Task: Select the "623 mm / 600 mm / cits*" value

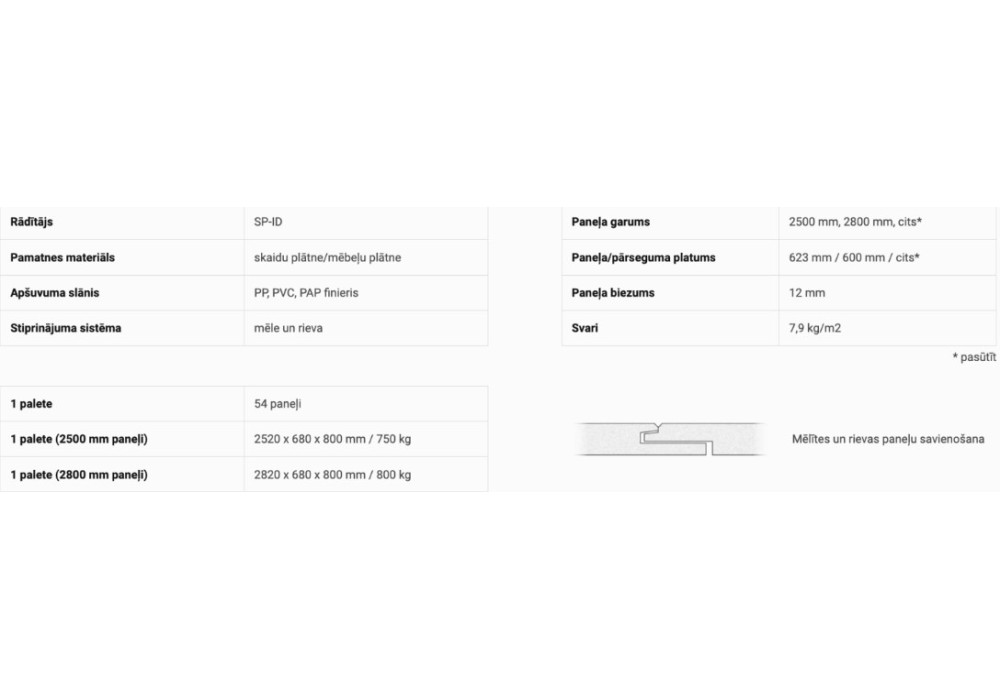Action: pos(854,258)
